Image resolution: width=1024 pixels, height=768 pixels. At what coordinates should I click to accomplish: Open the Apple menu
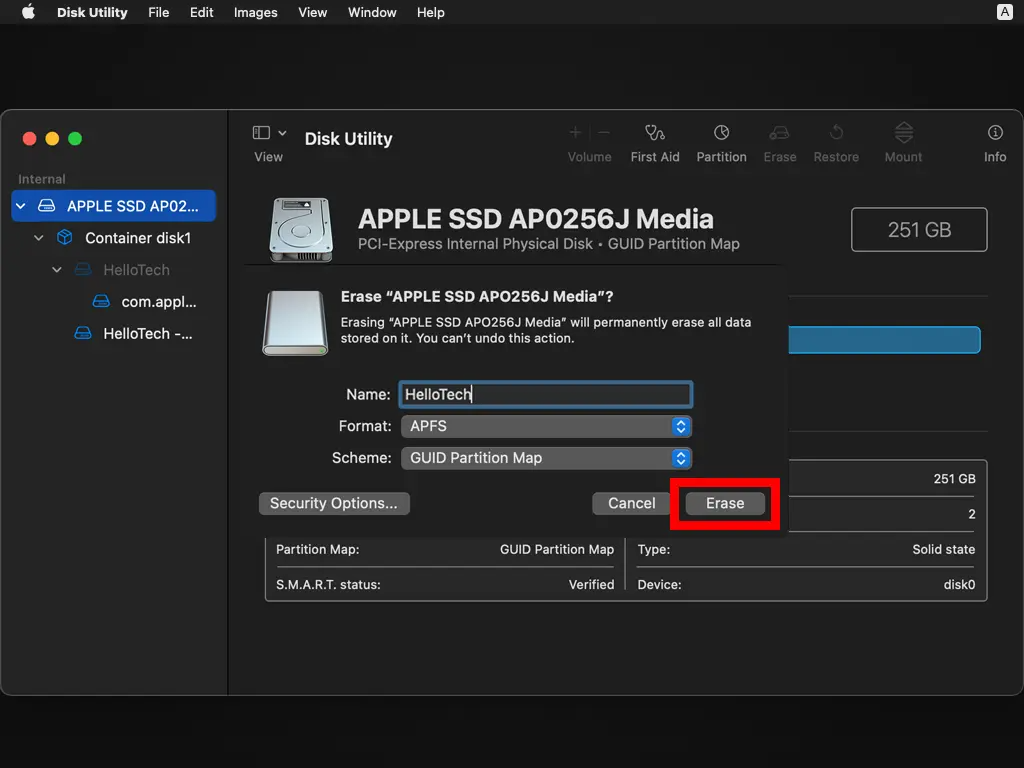click(28, 13)
